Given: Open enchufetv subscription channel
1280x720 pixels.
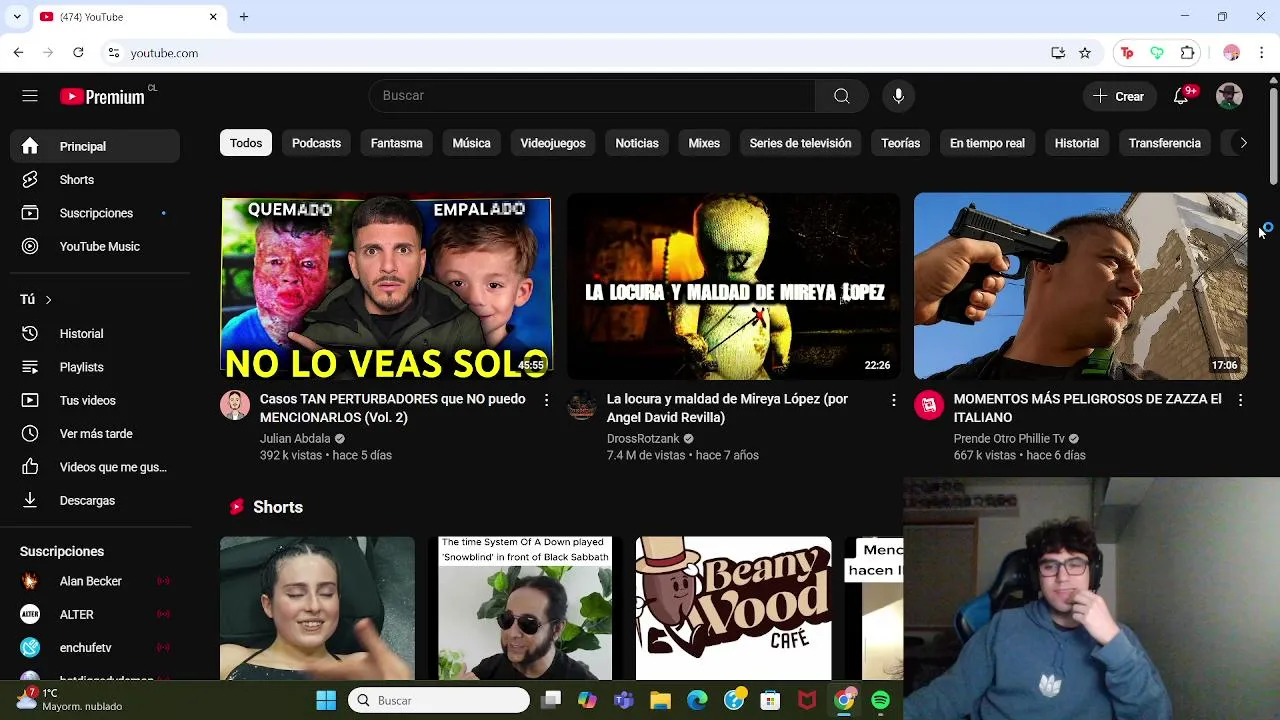Looking at the screenshot, I should pyautogui.click(x=96, y=648).
